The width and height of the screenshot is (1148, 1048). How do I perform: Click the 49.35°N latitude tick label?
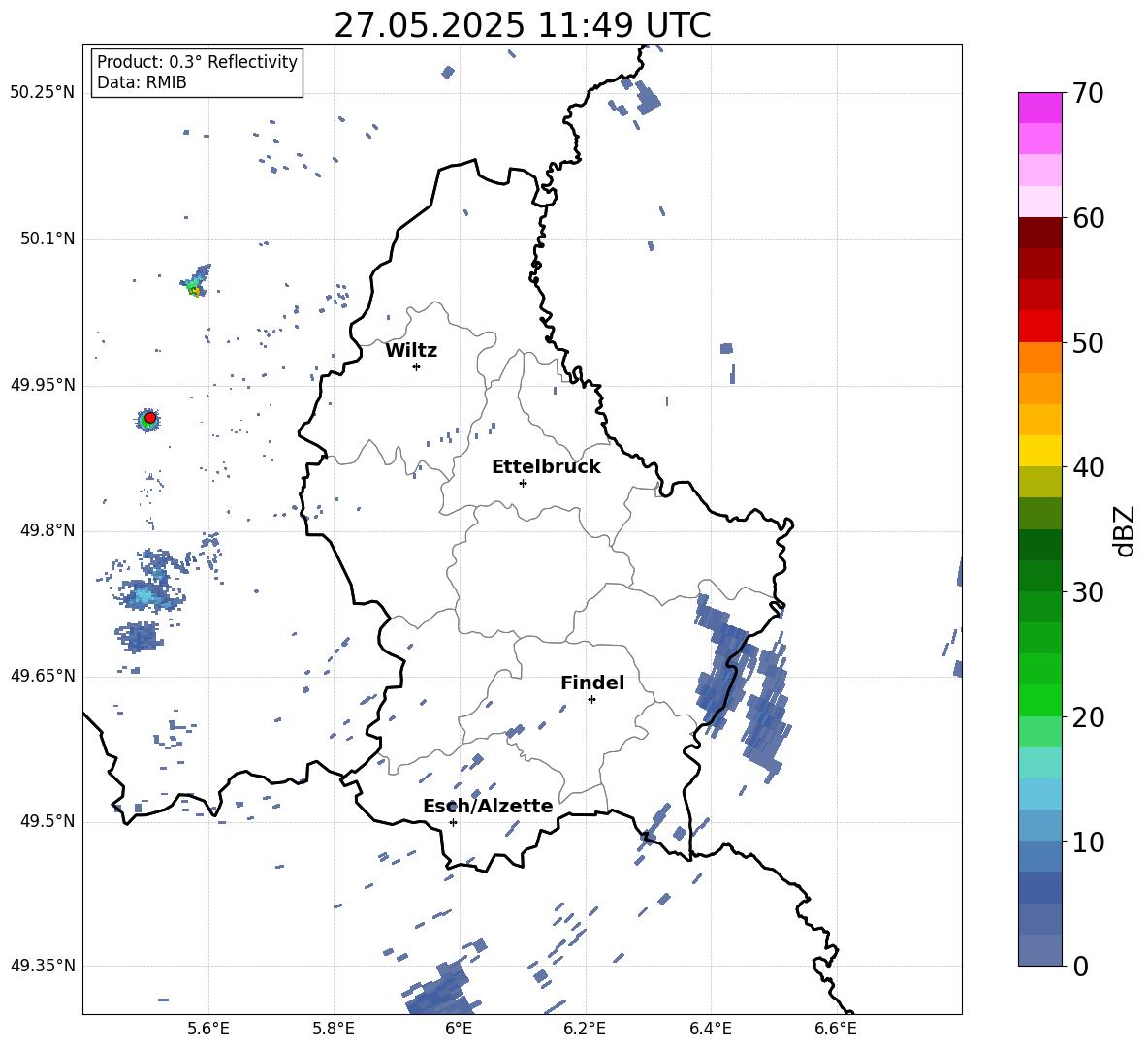point(43,966)
